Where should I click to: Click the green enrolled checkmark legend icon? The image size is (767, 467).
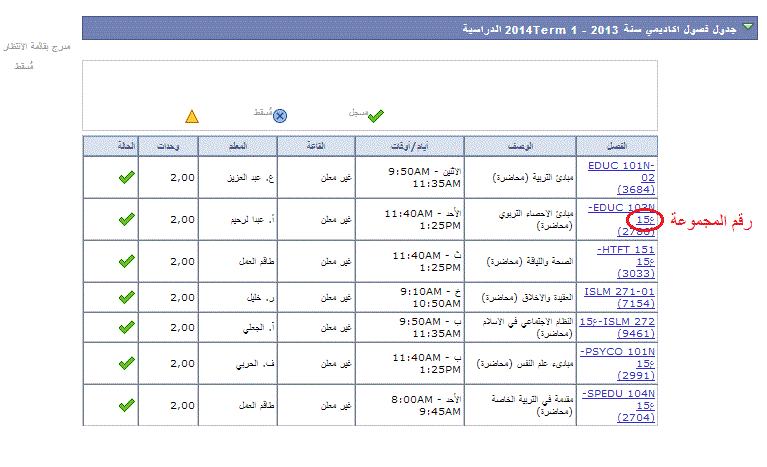(x=375, y=116)
